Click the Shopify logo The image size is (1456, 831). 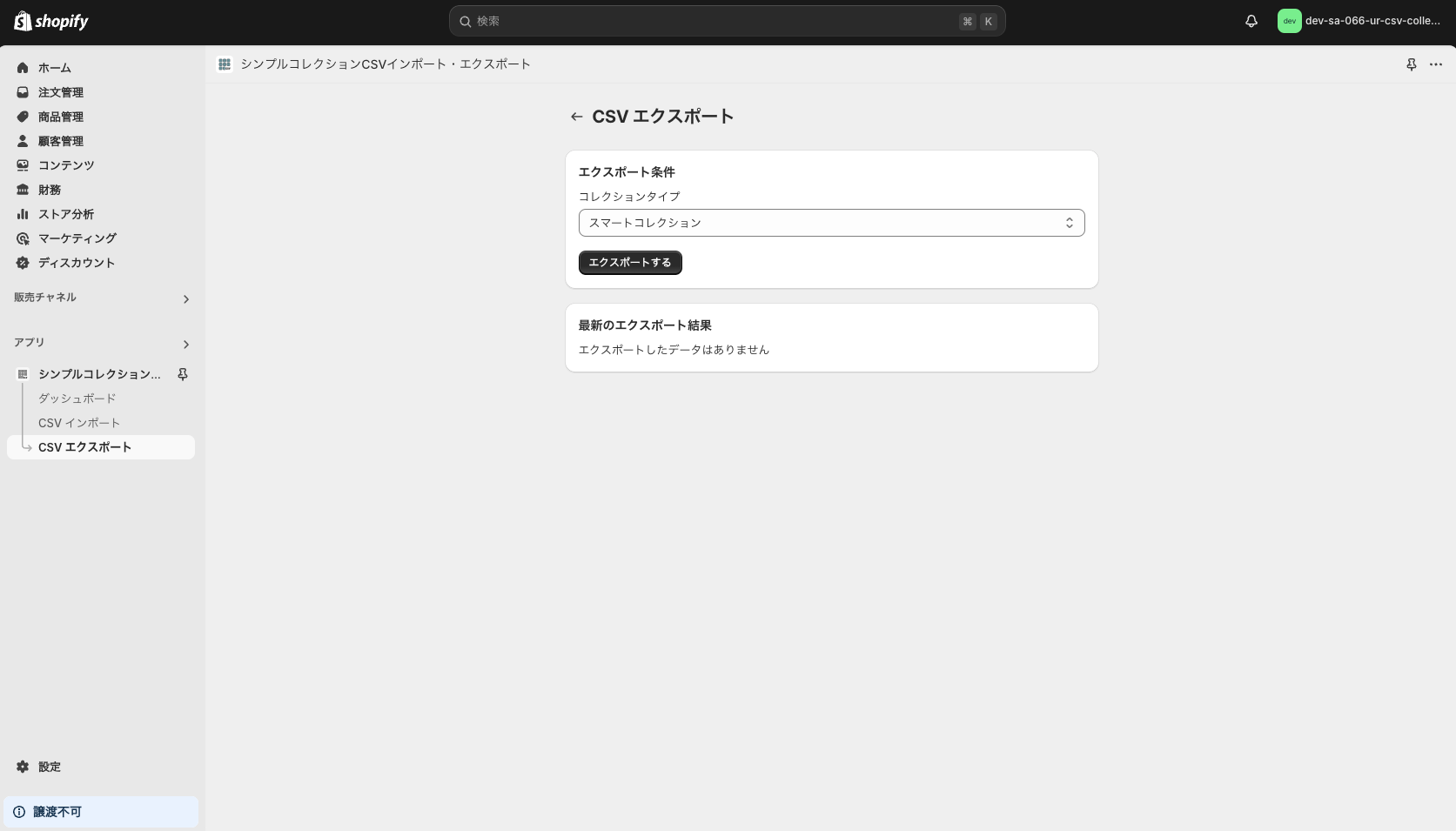pyautogui.click(x=51, y=21)
